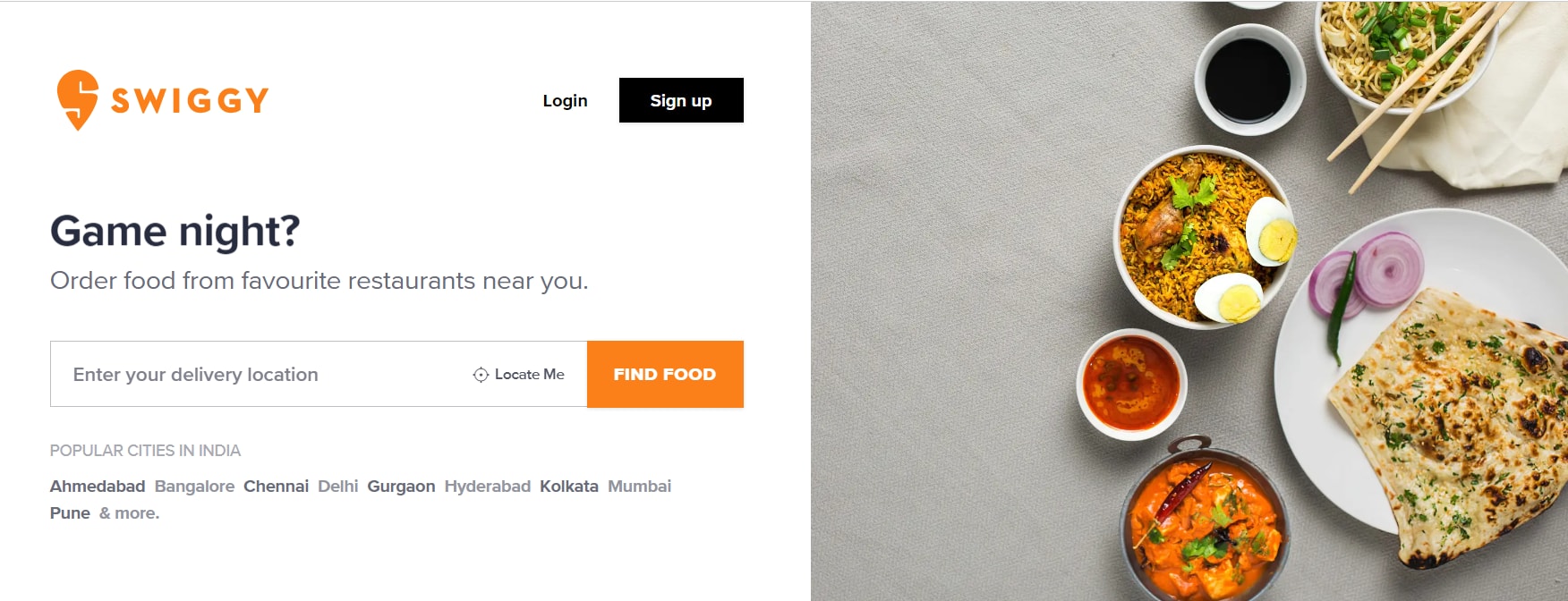Open restaurants in Ahmedabad
This screenshot has width=1568, height=601.
tap(98, 487)
